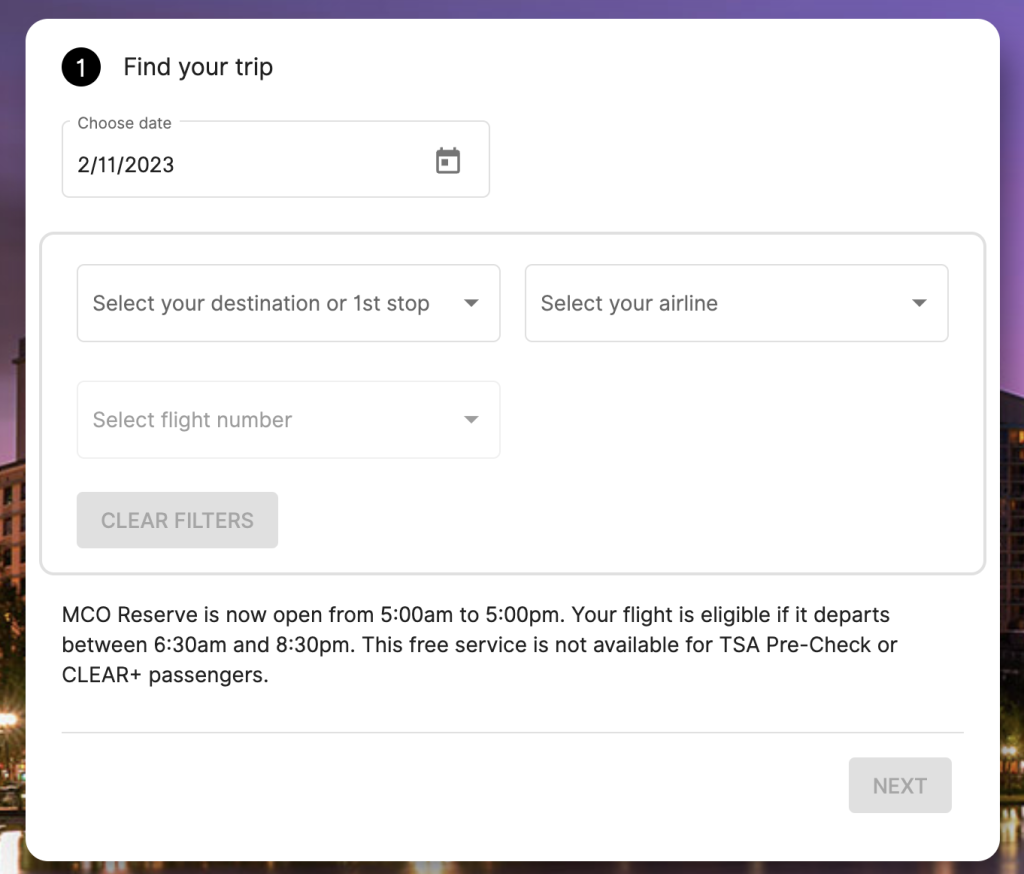Click the flight number field's dropdown arrow

[471, 419]
